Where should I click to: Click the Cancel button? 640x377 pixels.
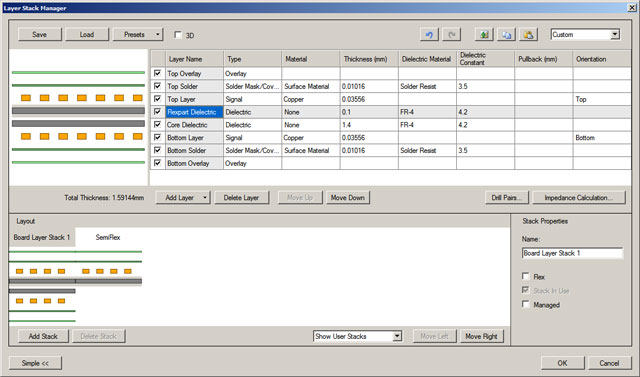coord(609,363)
